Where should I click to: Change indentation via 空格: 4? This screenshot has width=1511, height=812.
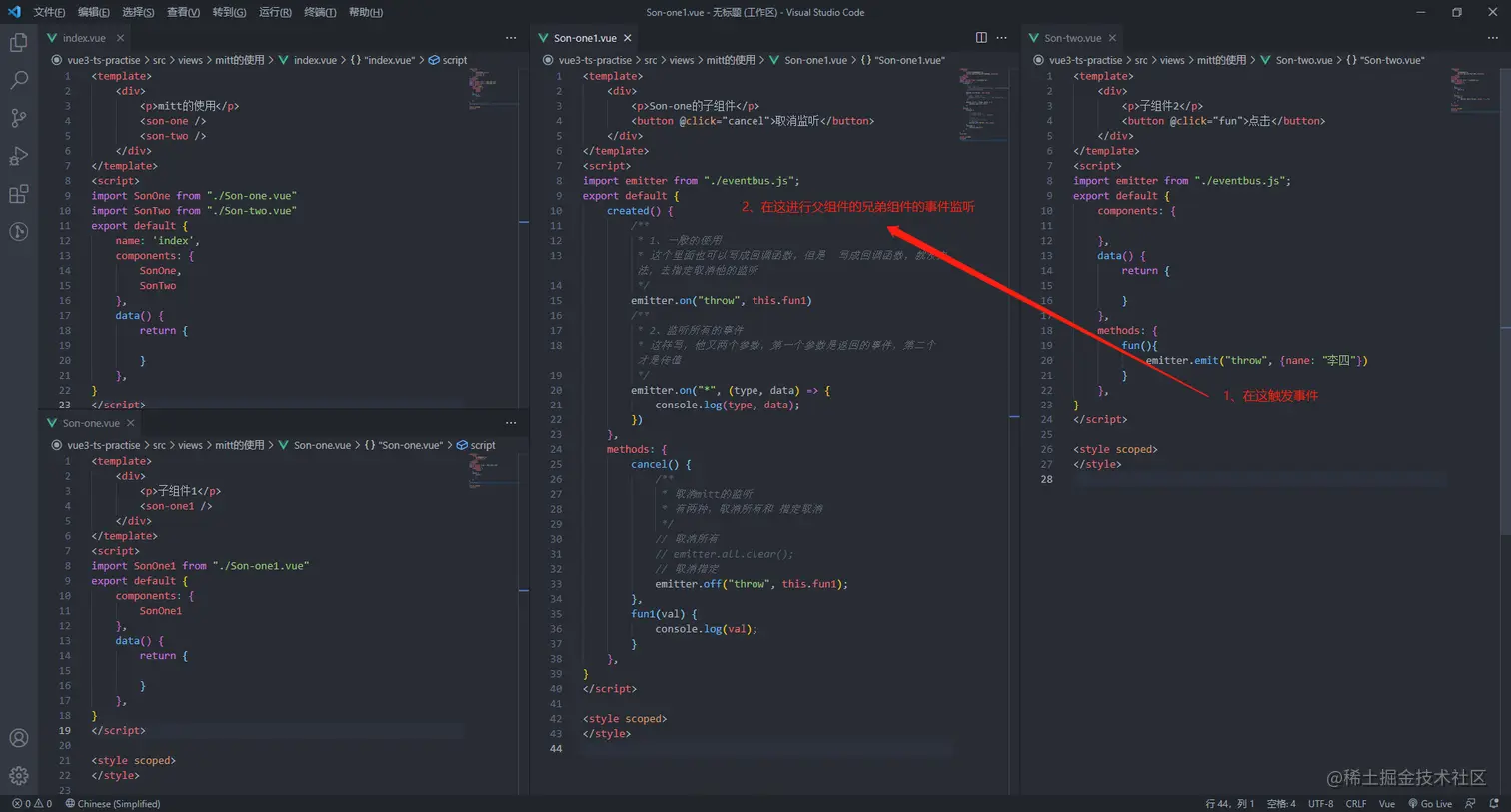tap(1281, 803)
